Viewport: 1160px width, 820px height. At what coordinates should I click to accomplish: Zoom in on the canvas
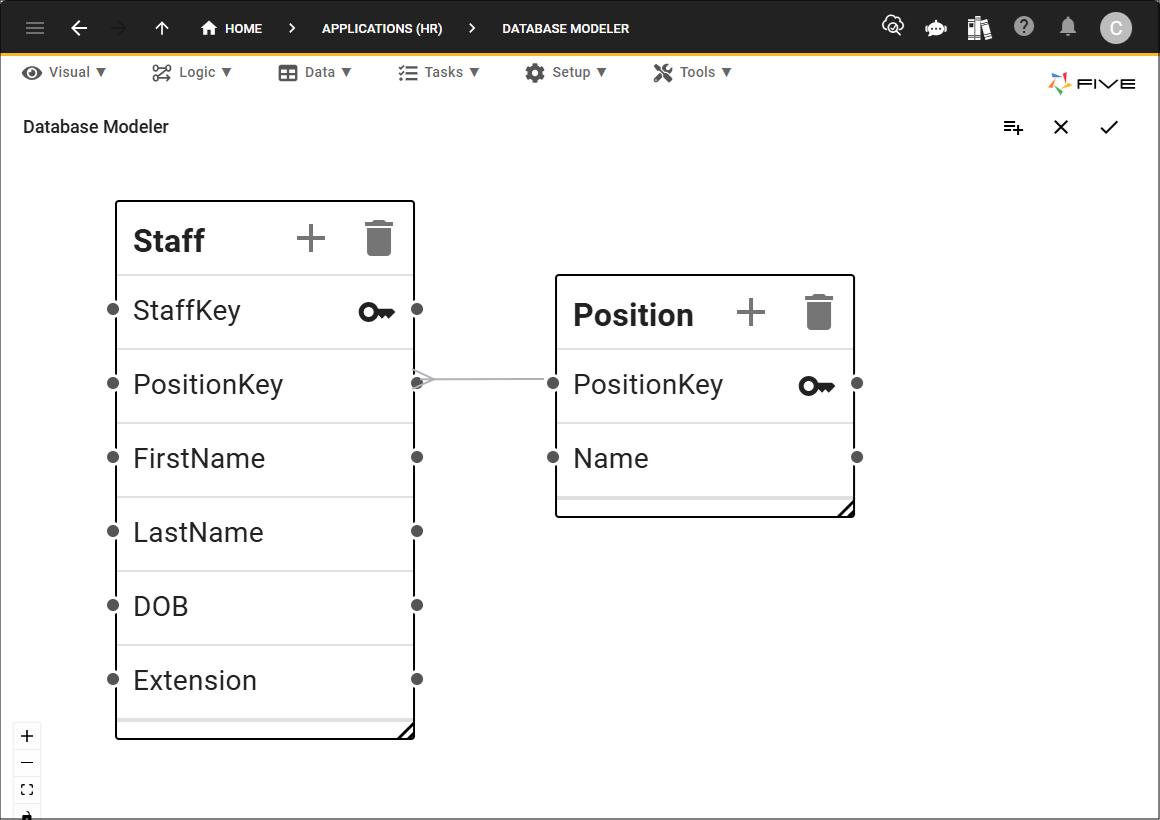27,736
